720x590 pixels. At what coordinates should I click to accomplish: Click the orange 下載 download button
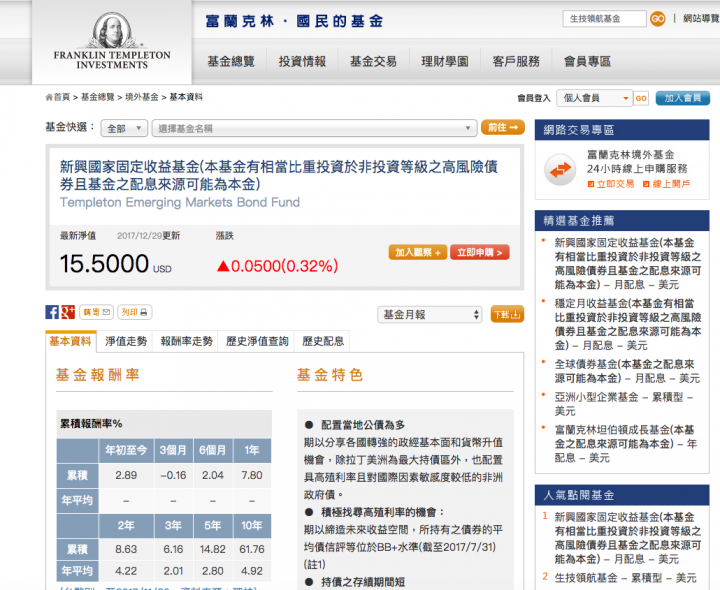[x=507, y=315]
